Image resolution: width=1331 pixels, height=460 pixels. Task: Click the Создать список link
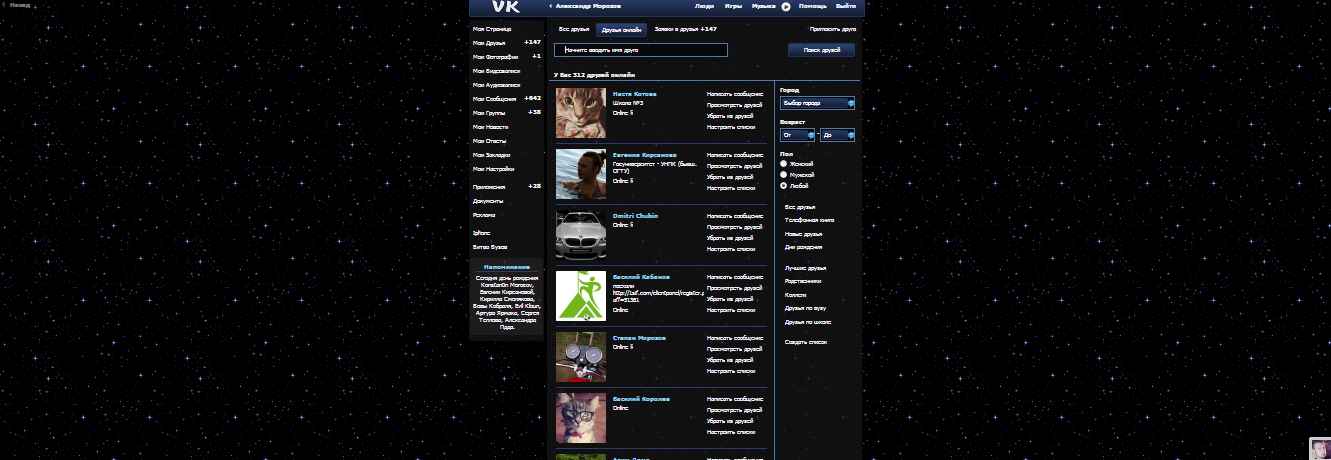pyautogui.click(x=806, y=342)
